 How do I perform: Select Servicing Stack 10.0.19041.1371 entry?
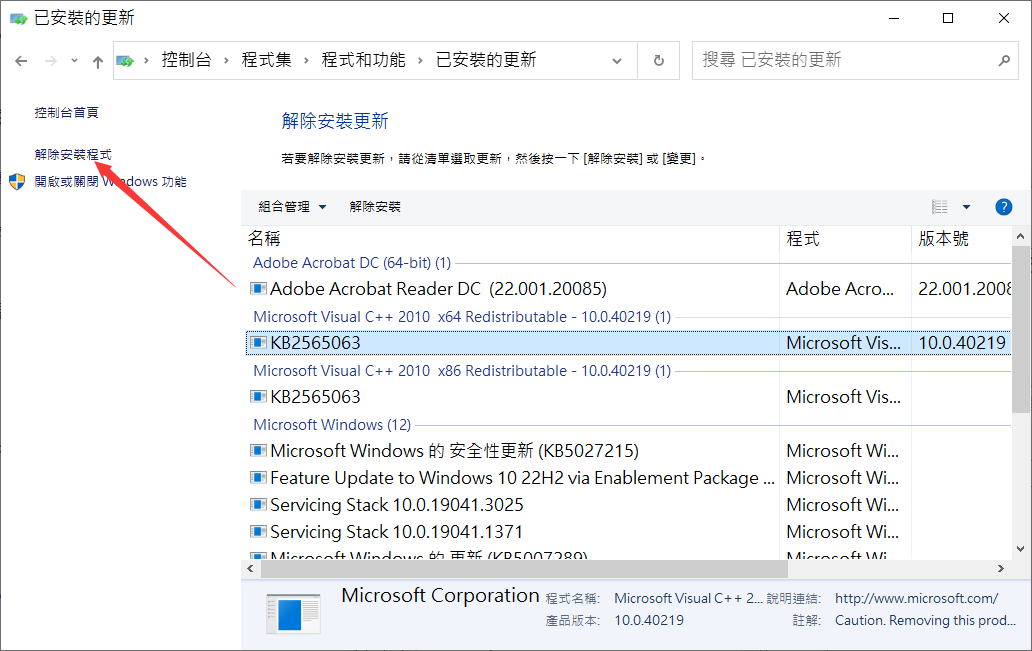pos(397,531)
